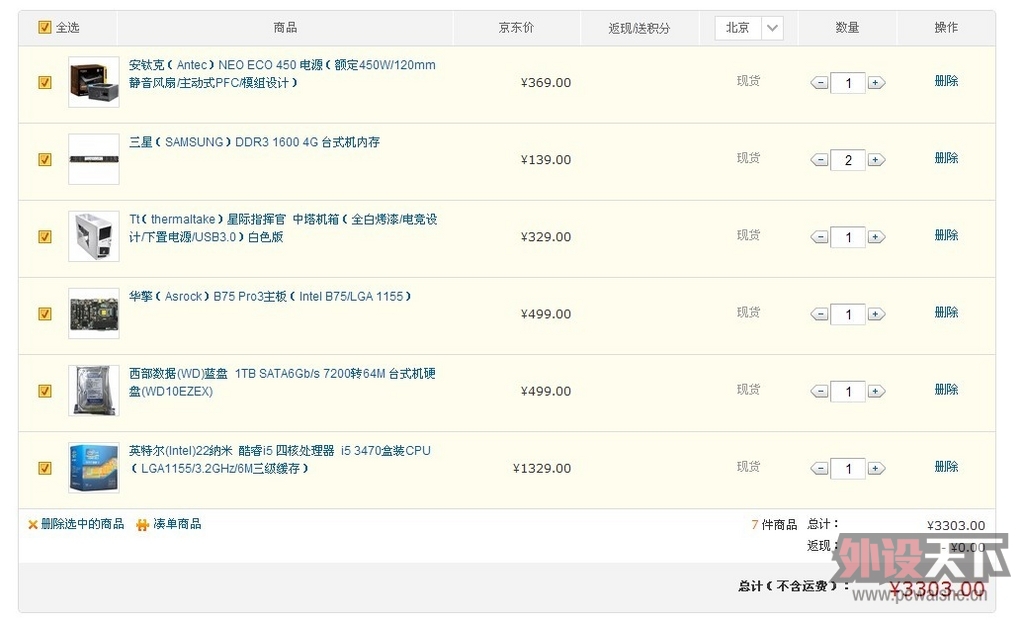Uncheck the Samsung DDR3 memory checkbox
Image resolution: width=1024 pixels, height=623 pixels.
(44, 159)
